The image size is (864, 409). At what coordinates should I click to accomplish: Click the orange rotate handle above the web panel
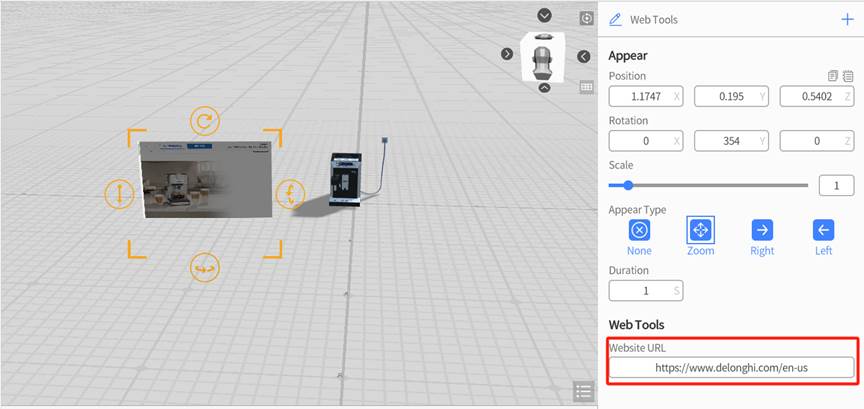click(205, 122)
